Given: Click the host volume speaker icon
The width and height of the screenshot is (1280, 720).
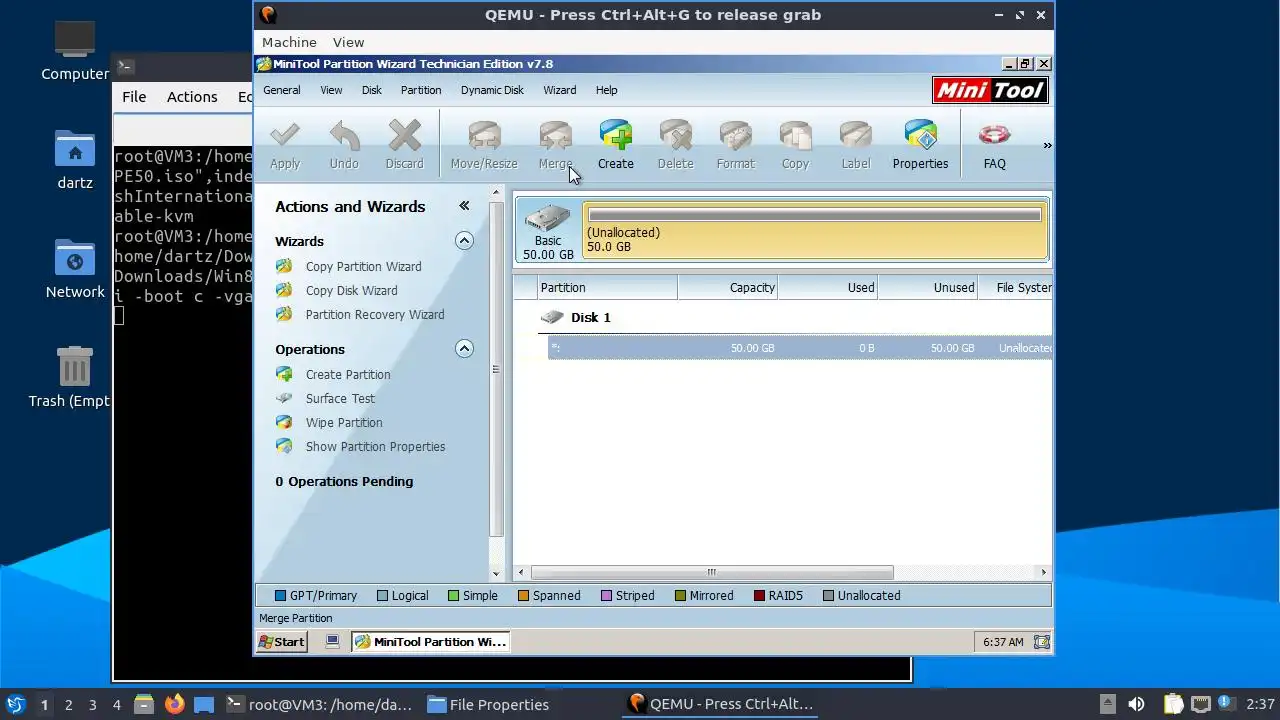Looking at the screenshot, I should coord(1136,704).
